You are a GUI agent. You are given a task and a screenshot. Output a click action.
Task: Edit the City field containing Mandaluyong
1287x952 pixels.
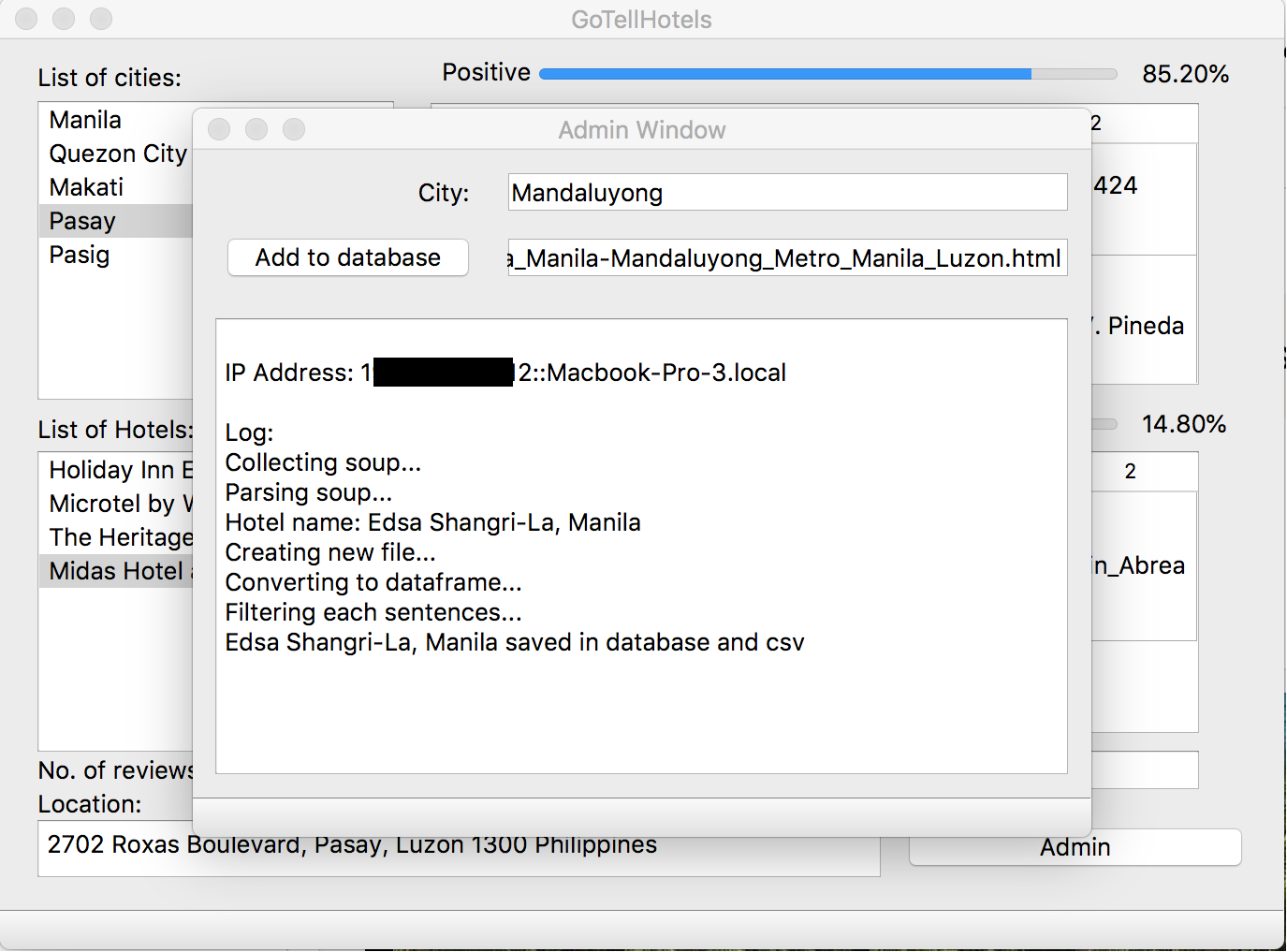click(x=787, y=193)
